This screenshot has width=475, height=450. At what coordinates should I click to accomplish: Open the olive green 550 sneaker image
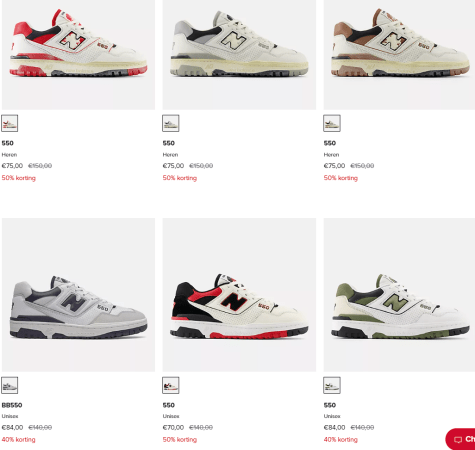(399, 295)
